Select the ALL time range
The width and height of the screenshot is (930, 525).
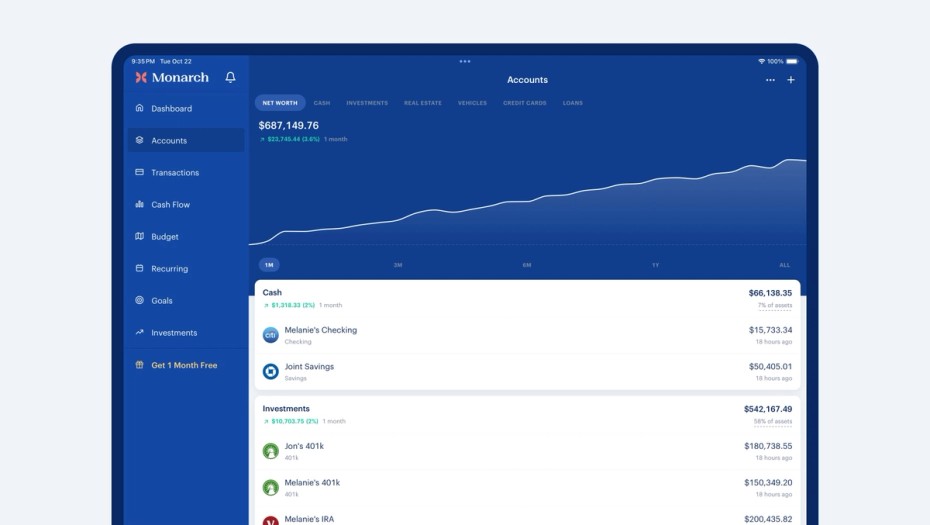(x=784, y=265)
